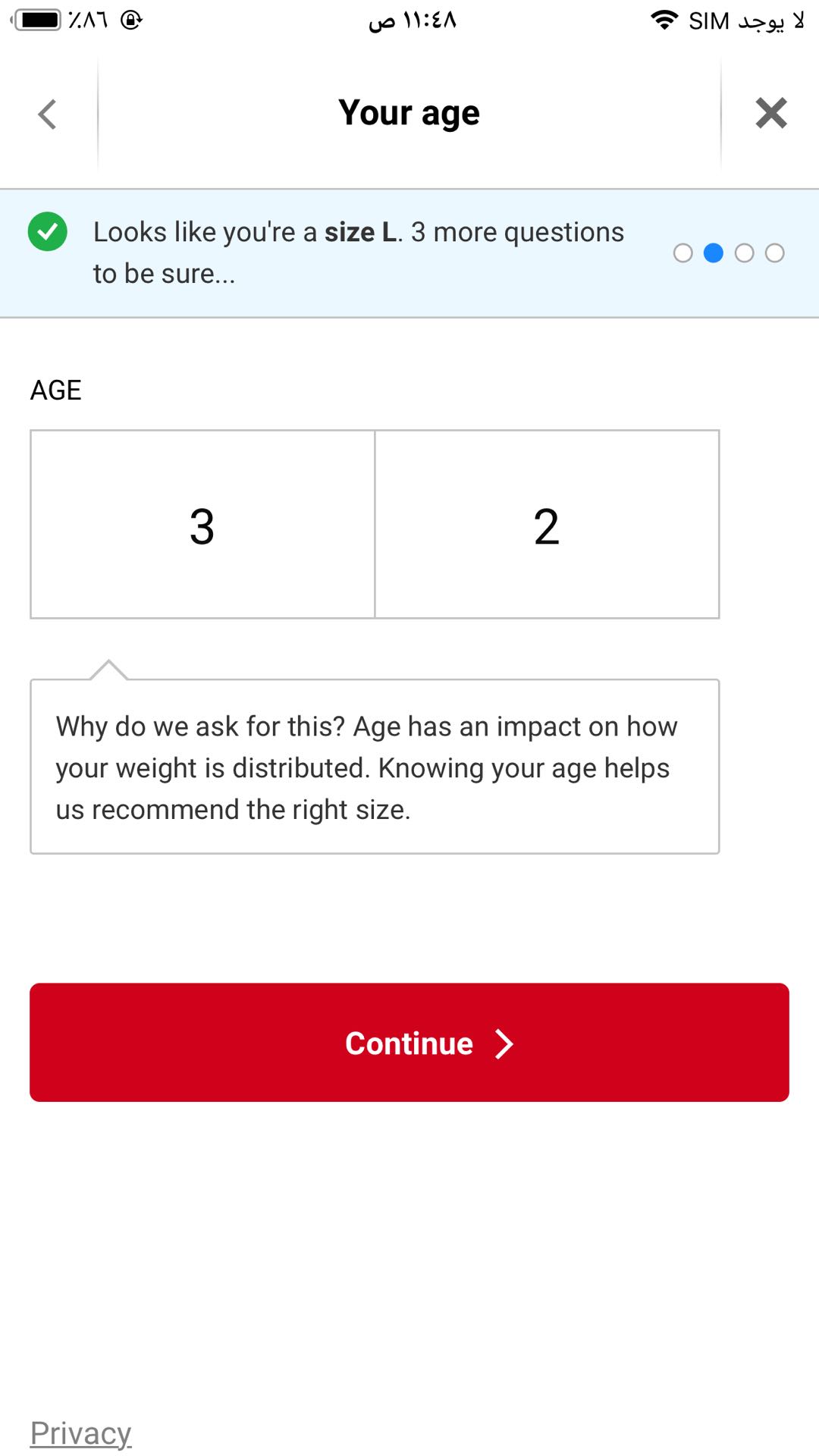Tap the age digit field showing 2
The height and width of the screenshot is (1456, 819).
[547, 525]
